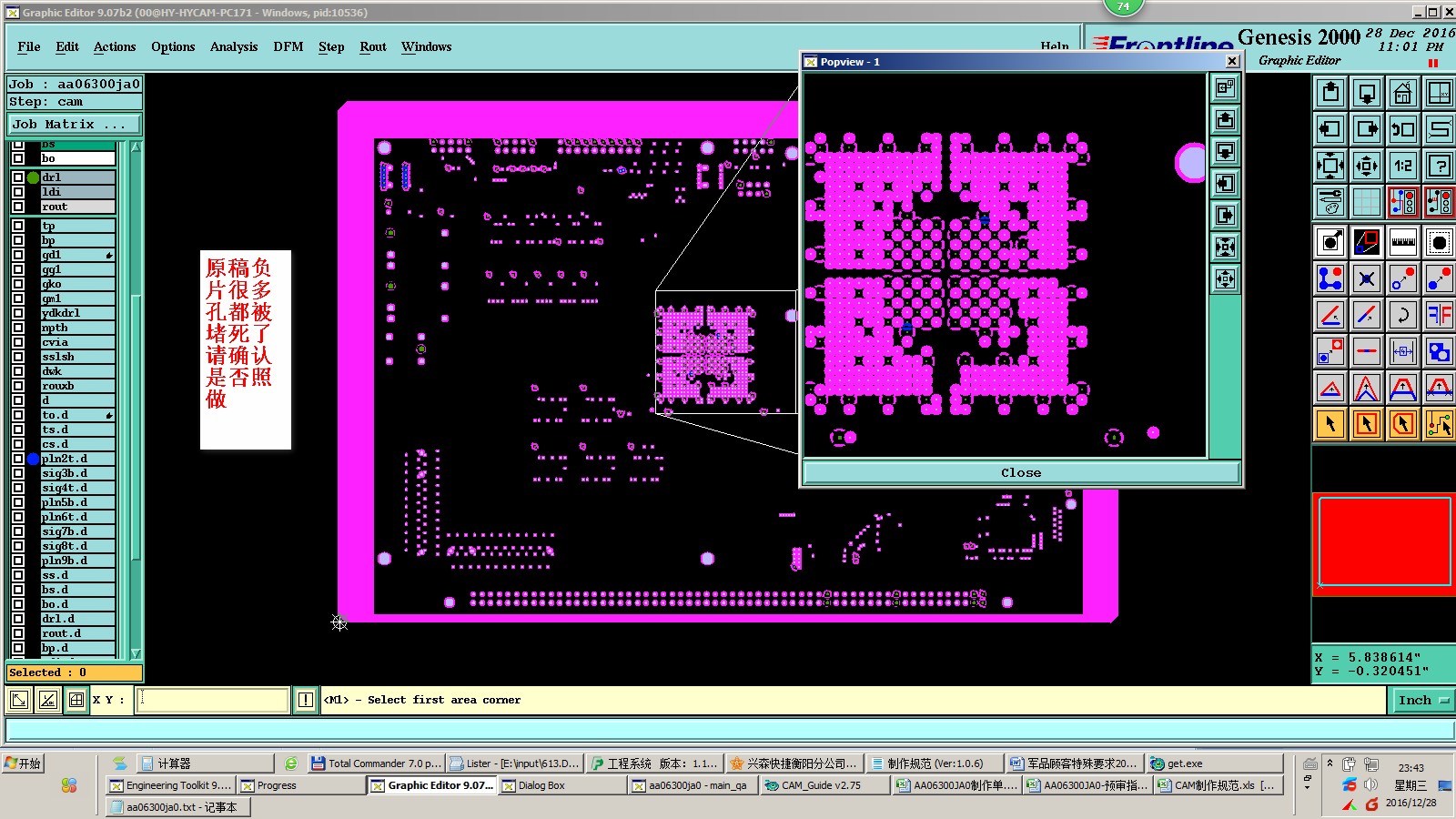Toggle the grid display icon
Image resolution: width=1456 pixels, height=819 pixels.
click(1367, 202)
